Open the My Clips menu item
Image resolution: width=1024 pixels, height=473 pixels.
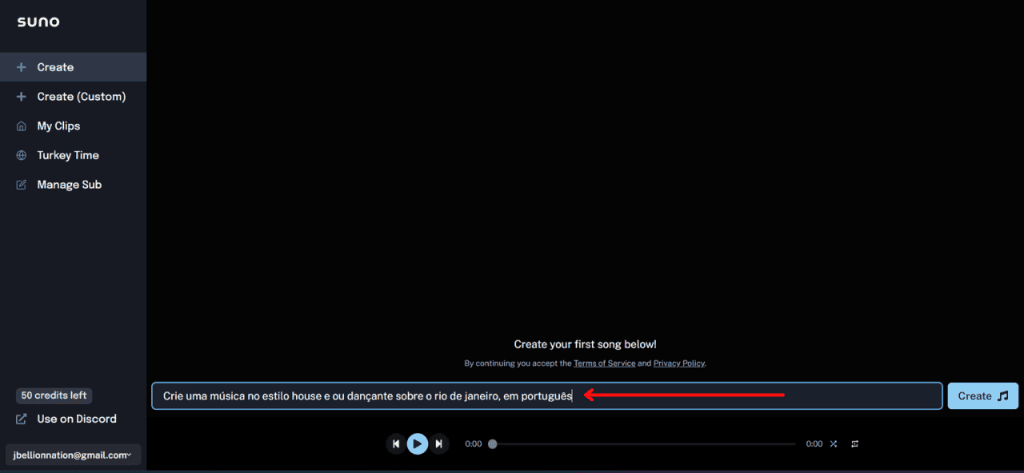pyautogui.click(x=58, y=126)
